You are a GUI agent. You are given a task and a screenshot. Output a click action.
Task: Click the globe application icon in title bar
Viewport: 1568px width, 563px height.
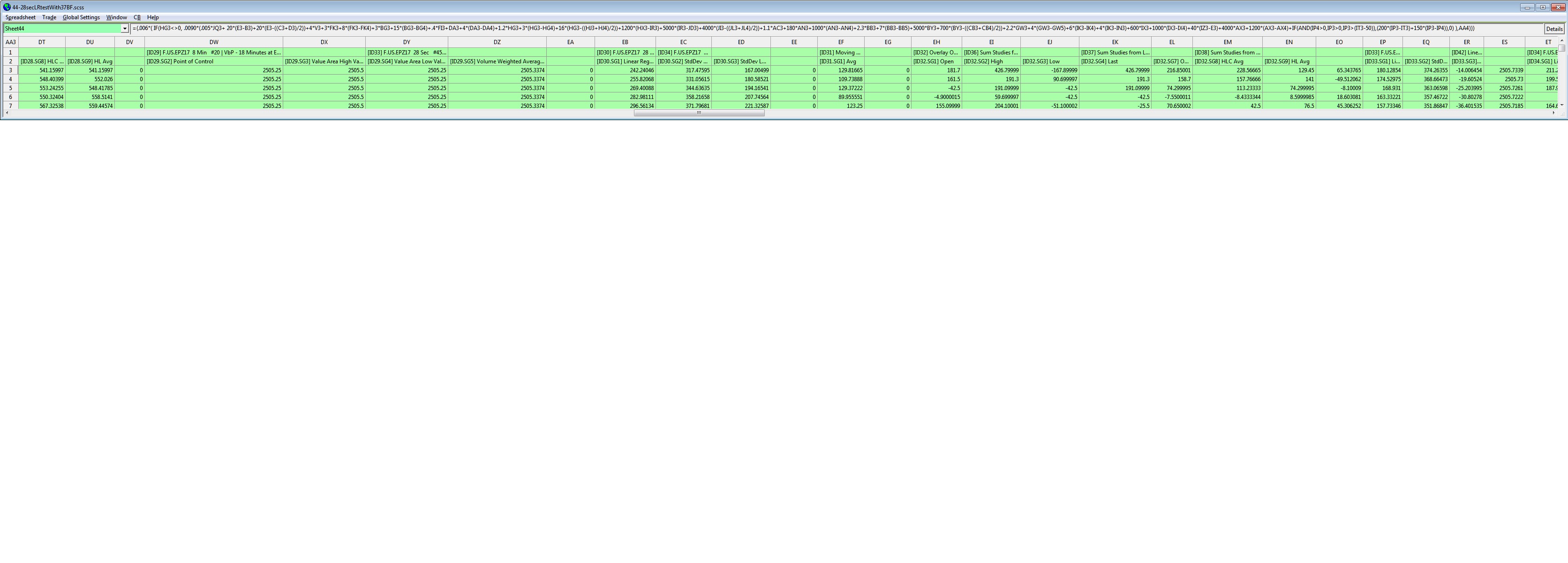click(x=7, y=8)
